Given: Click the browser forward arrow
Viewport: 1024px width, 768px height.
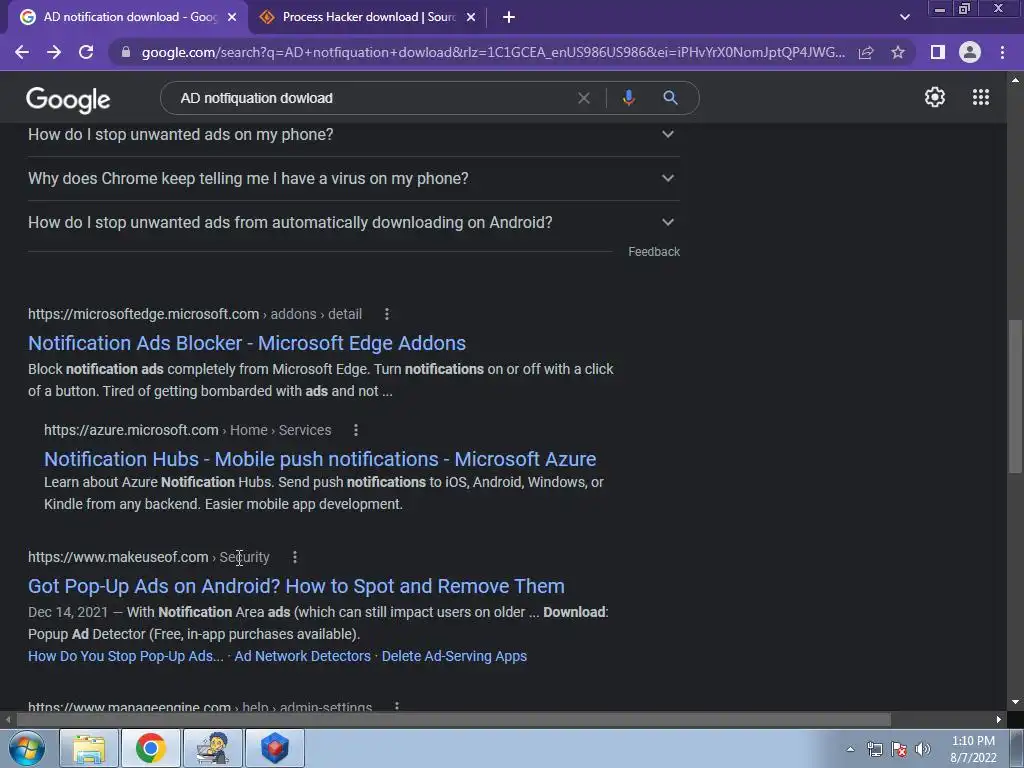Looking at the screenshot, I should click(54, 52).
